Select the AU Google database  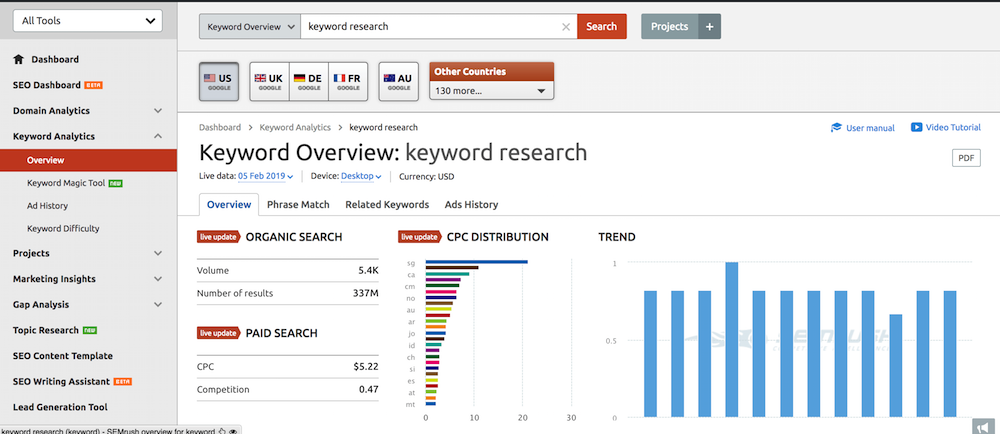399,82
